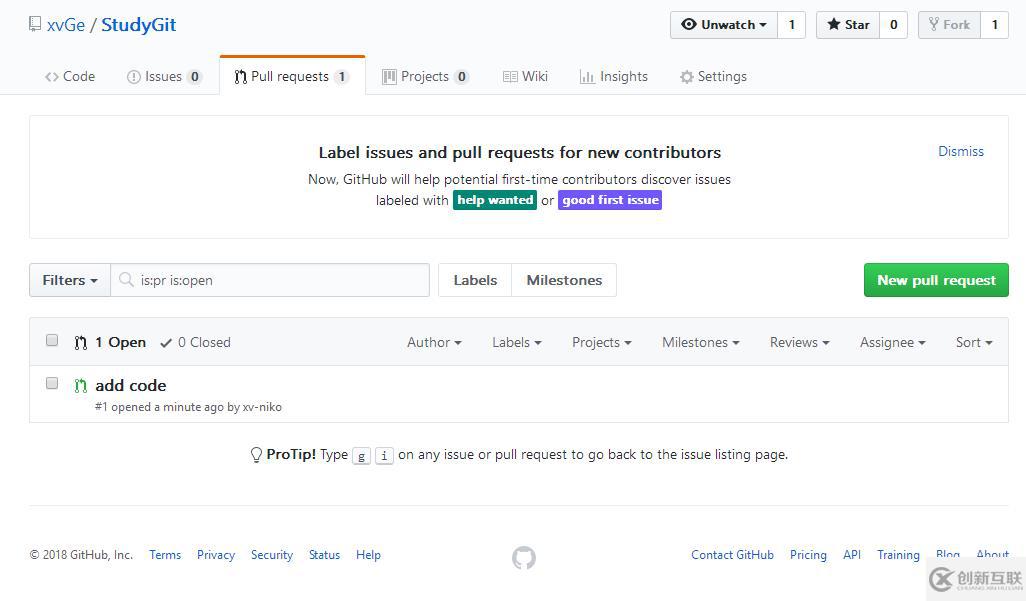
Task: Click the repository book icon beside xvGe
Action: tap(35, 25)
